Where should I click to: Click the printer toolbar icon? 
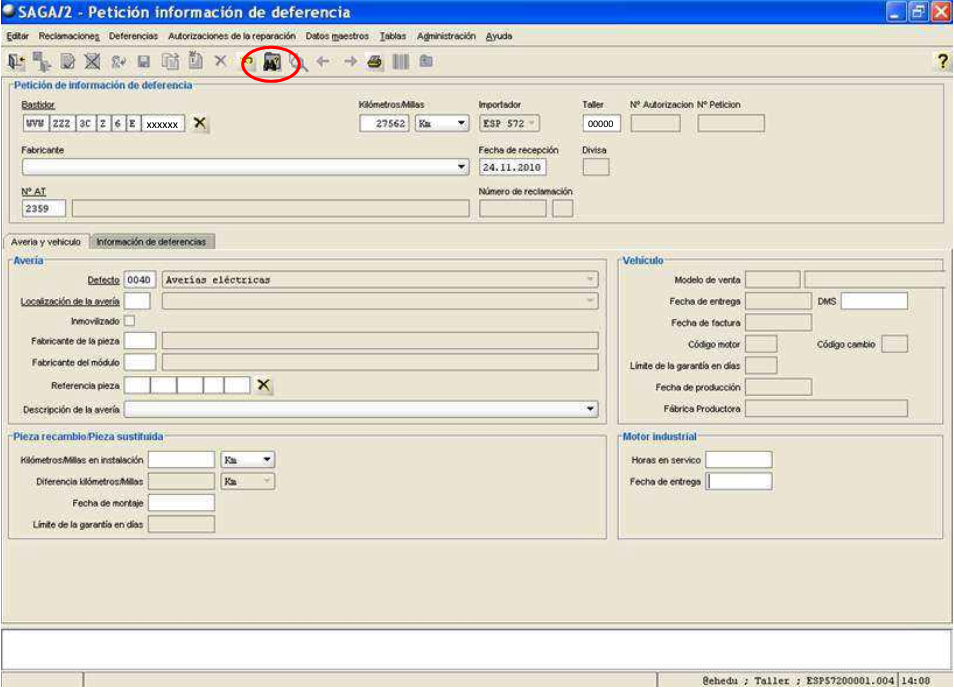click(x=375, y=61)
